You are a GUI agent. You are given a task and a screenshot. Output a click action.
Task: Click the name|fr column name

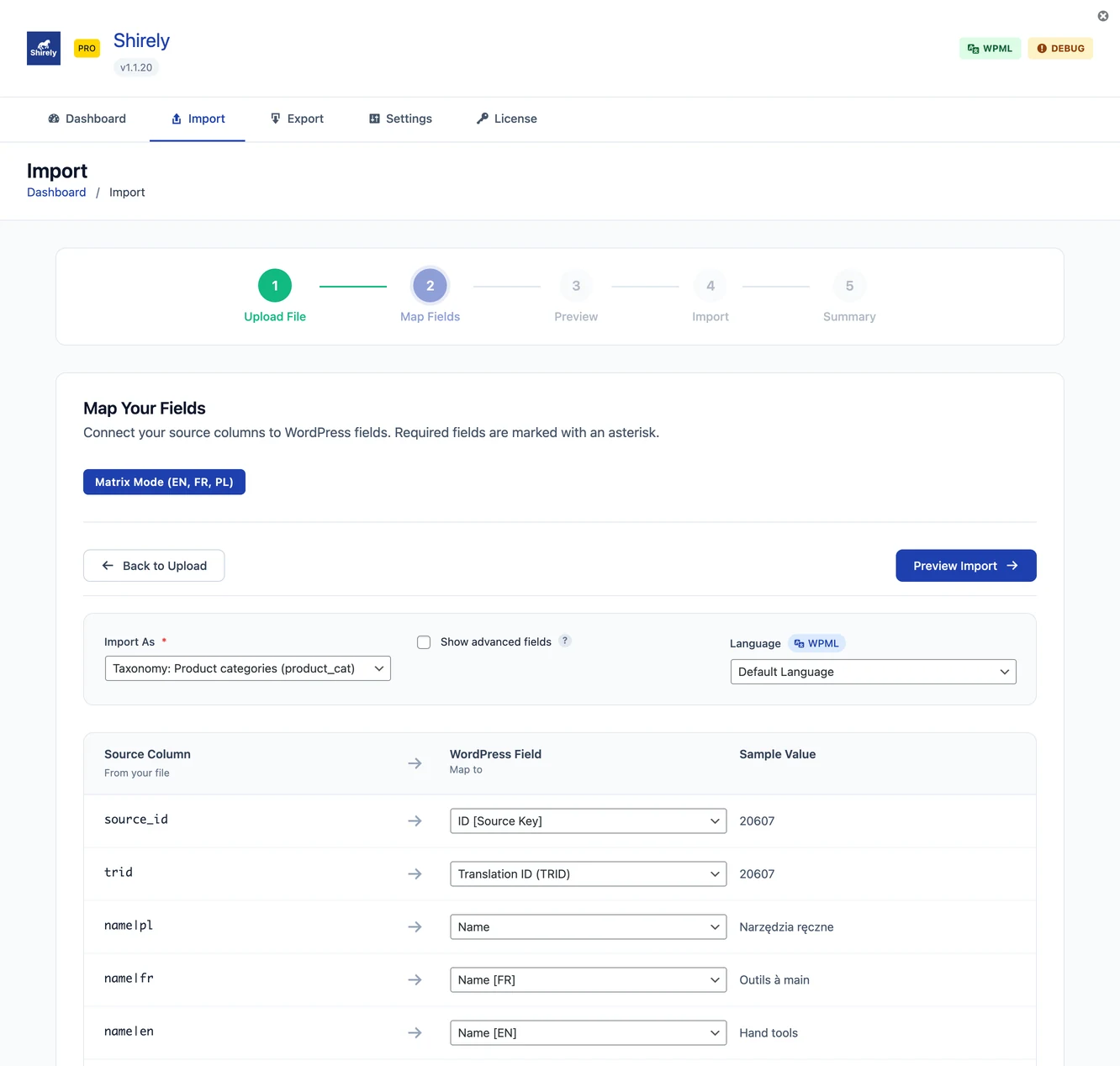[129, 979]
